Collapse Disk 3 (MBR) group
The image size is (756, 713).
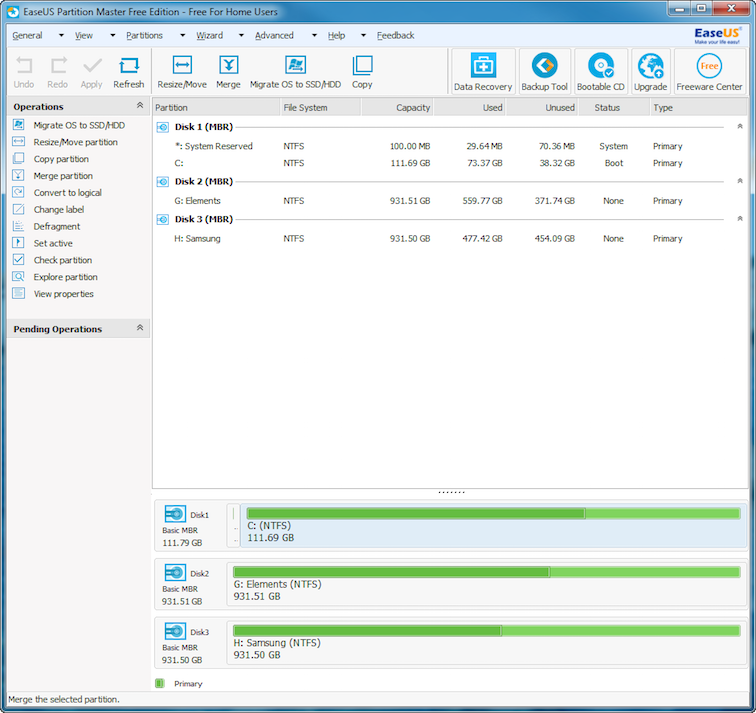(740, 218)
